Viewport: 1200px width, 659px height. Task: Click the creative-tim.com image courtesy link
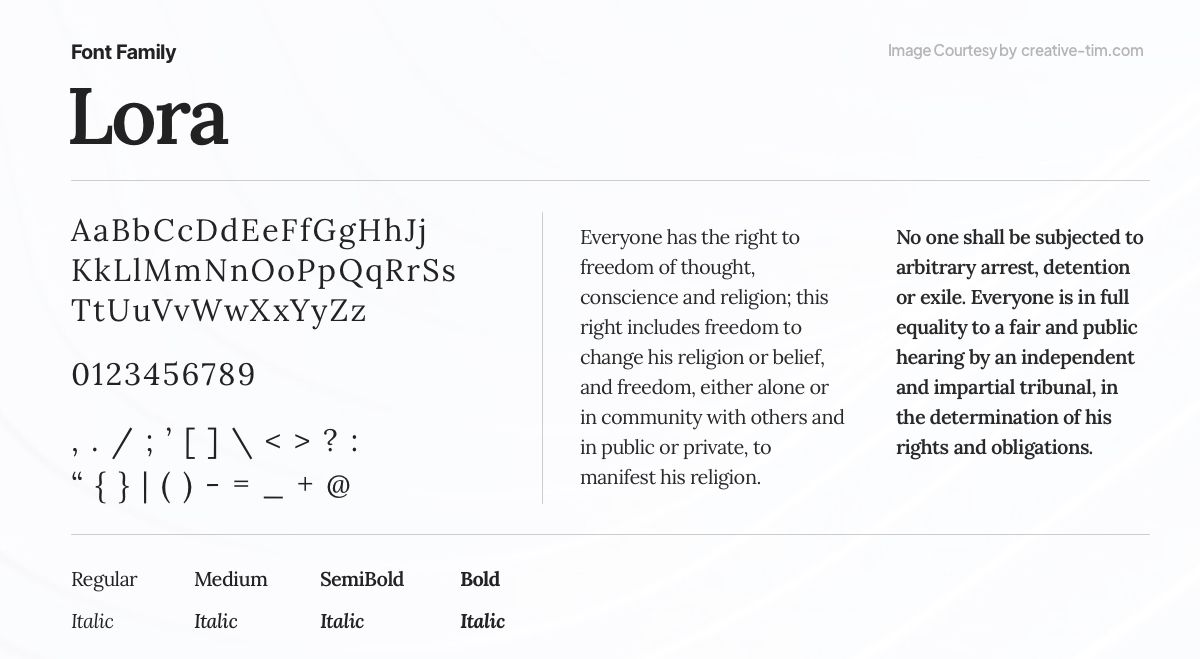click(1081, 51)
